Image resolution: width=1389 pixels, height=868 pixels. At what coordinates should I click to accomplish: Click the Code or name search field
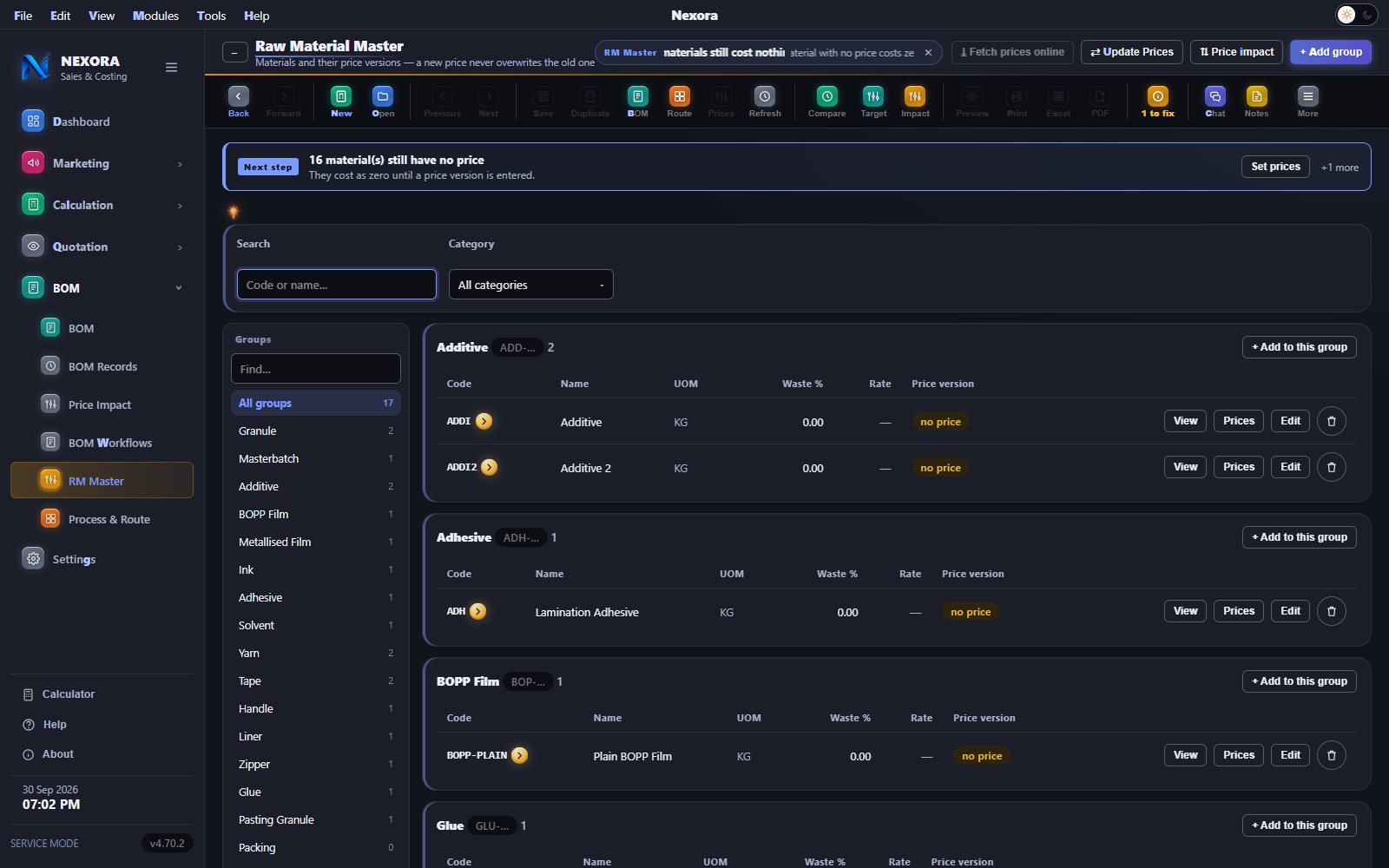pyautogui.click(x=337, y=285)
